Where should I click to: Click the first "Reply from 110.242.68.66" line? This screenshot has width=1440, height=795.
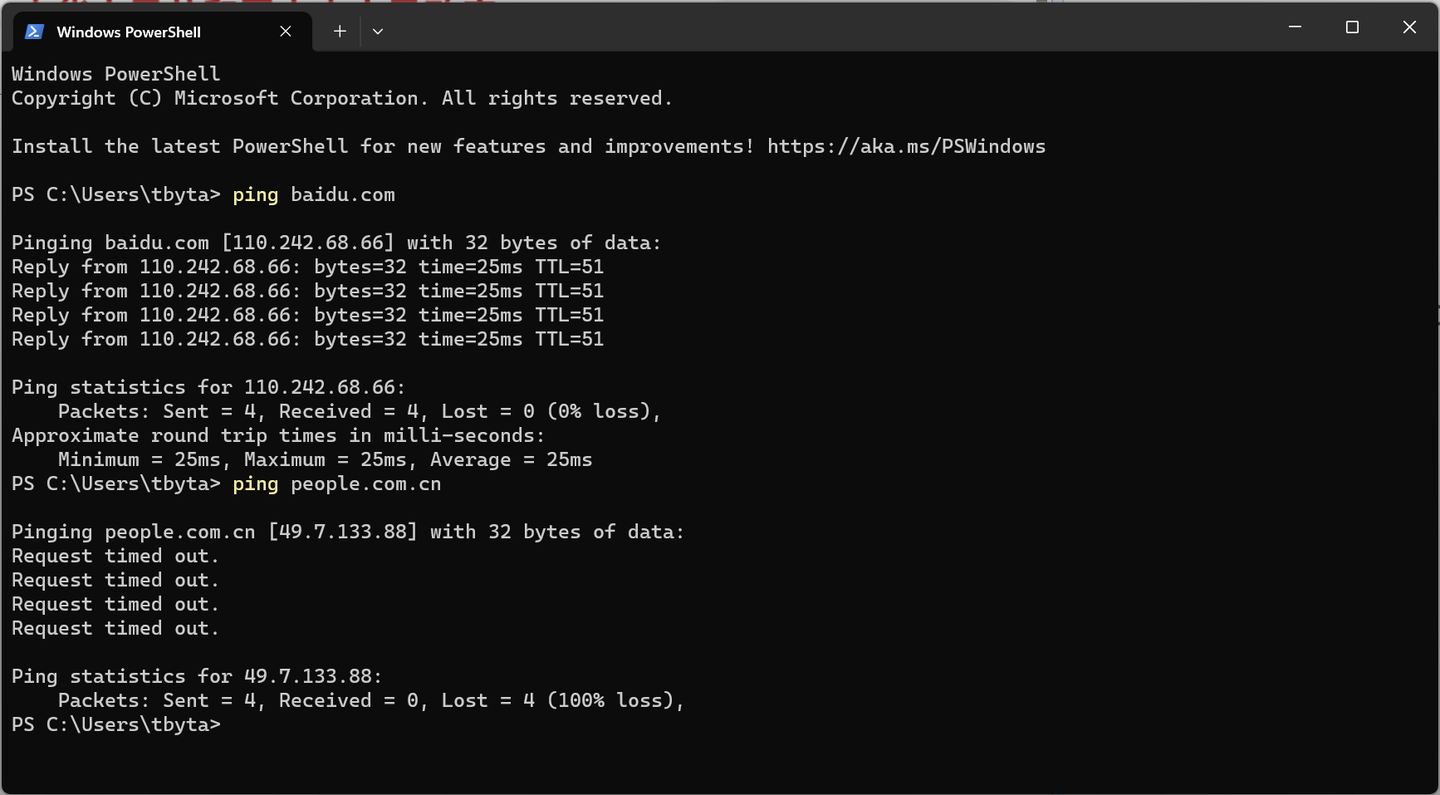pos(307,267)
